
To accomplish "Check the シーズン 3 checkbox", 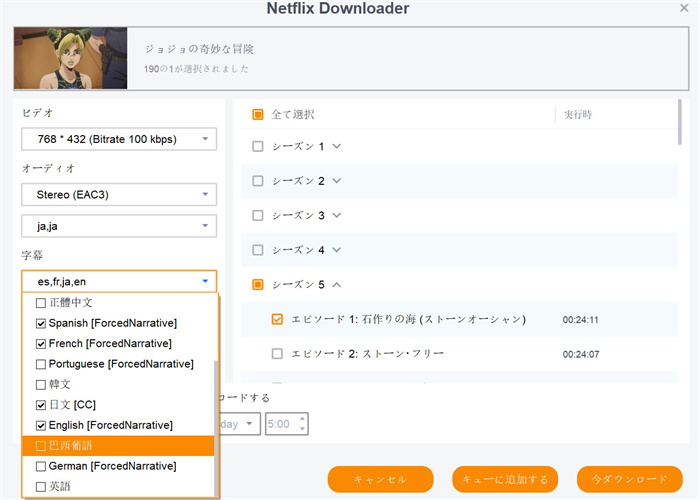I will pos(258,216).
